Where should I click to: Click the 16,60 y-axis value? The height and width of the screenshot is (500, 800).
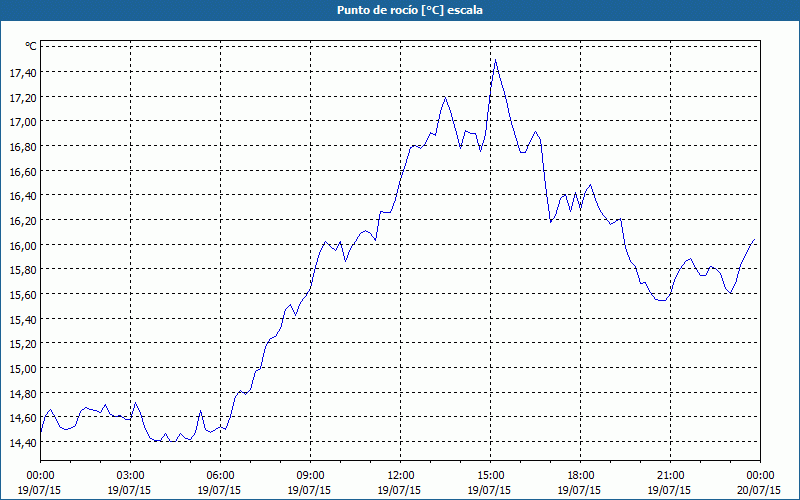coord(23,171)
